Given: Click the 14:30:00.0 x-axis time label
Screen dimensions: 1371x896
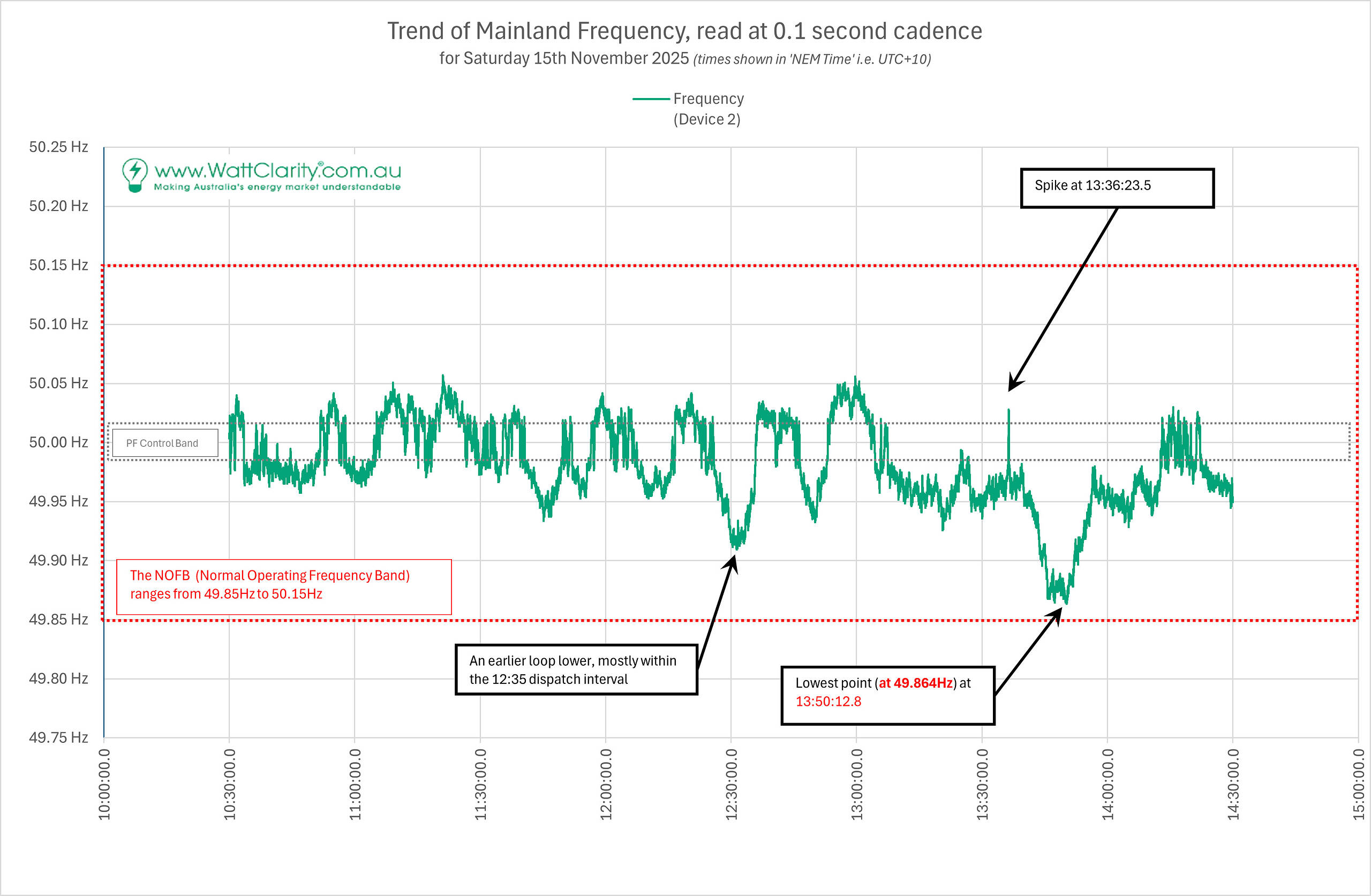Looking at the screenshot, I should click(x=1233, y=784).
